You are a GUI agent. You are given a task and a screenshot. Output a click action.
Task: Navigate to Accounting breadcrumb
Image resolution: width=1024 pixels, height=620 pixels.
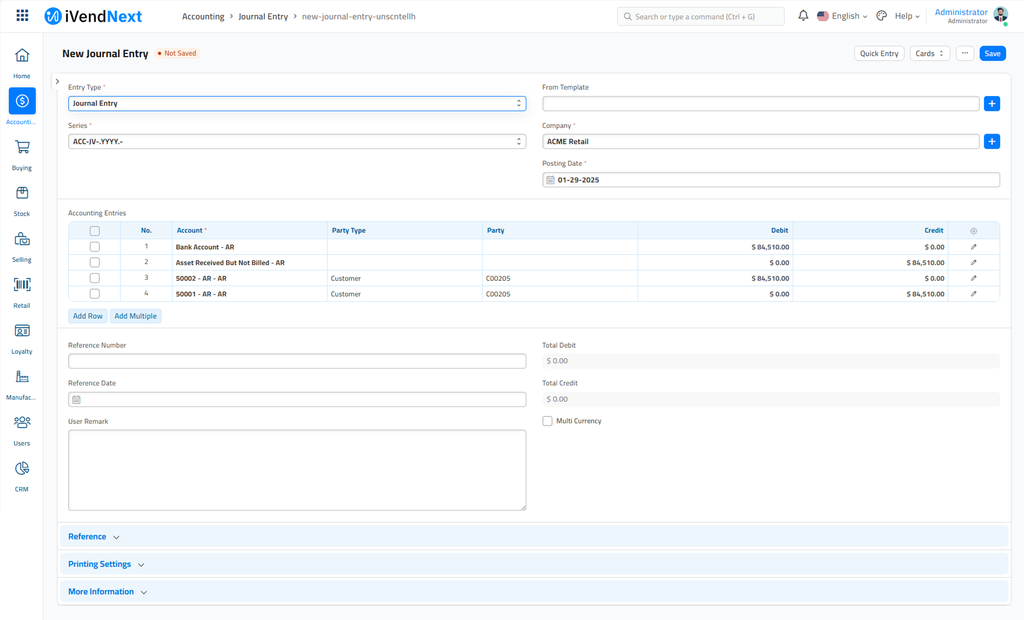coord(203,17)
